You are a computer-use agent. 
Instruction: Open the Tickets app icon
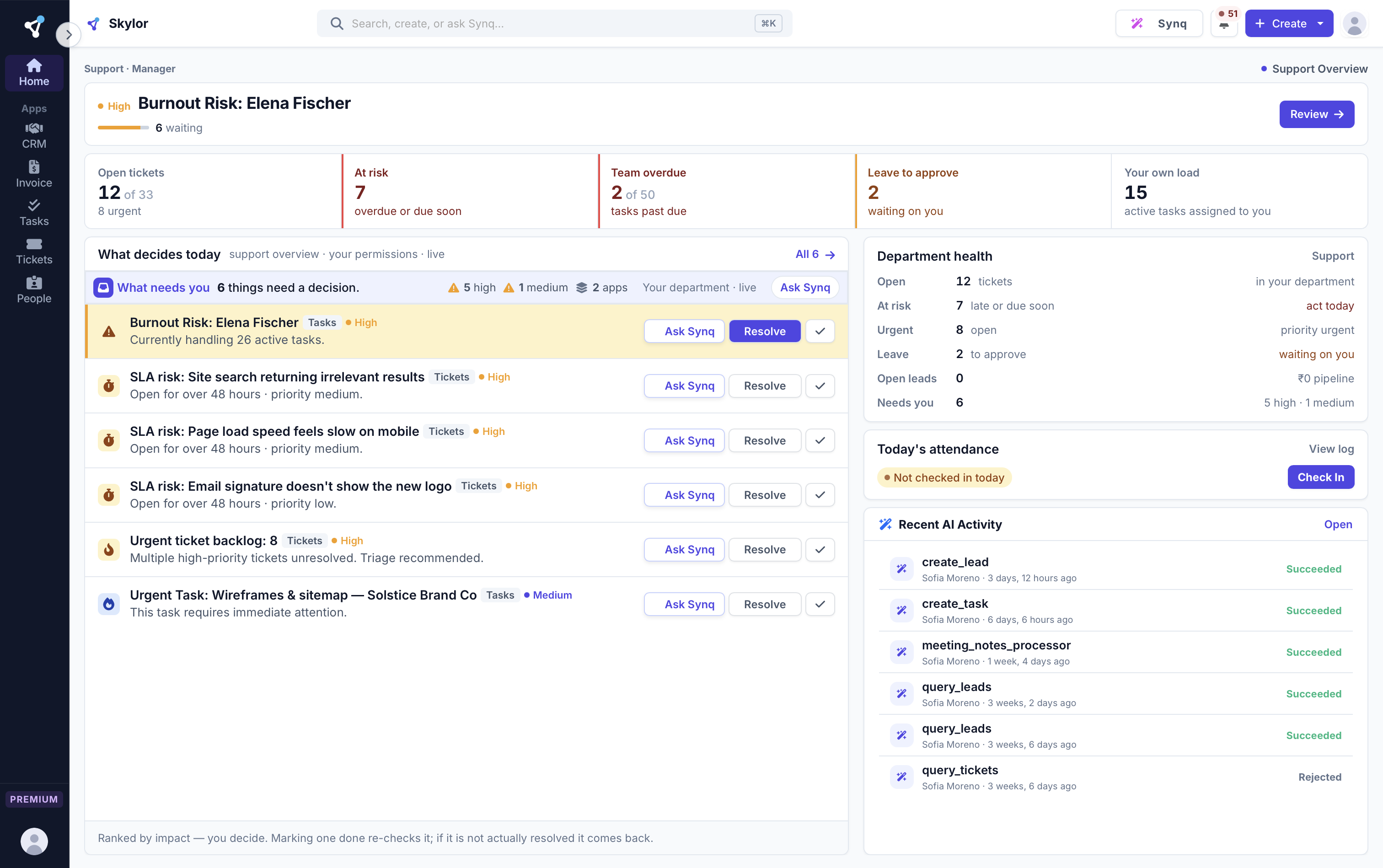click(x=34, y=252)
